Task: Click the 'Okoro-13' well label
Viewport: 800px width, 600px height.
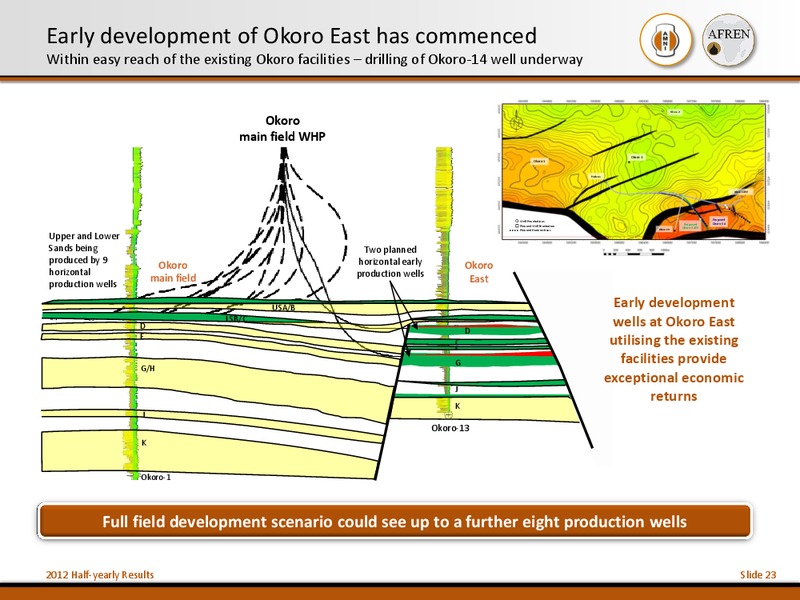Action: coord(450,428)
